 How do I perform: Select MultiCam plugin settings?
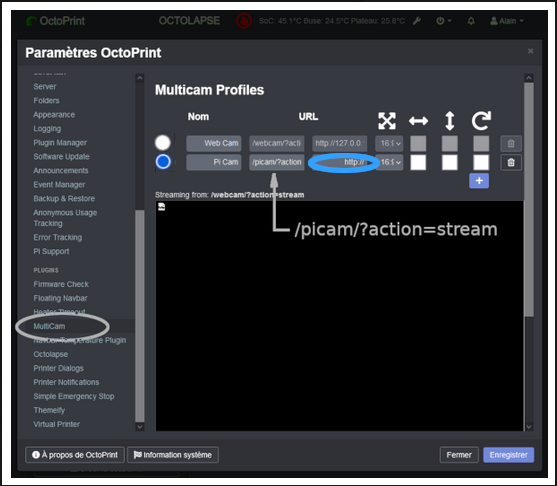click(49, 326)
